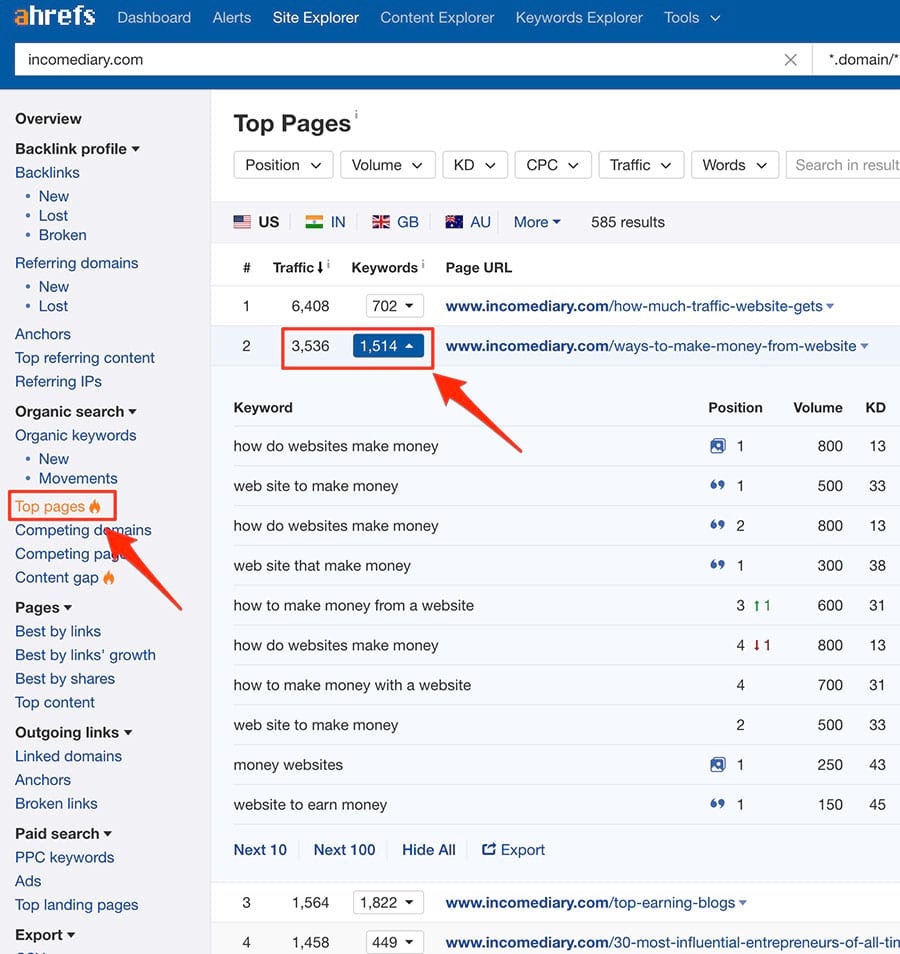Click image pack icon for 'money websites'

pyautogui.click(x=717, y=765)
